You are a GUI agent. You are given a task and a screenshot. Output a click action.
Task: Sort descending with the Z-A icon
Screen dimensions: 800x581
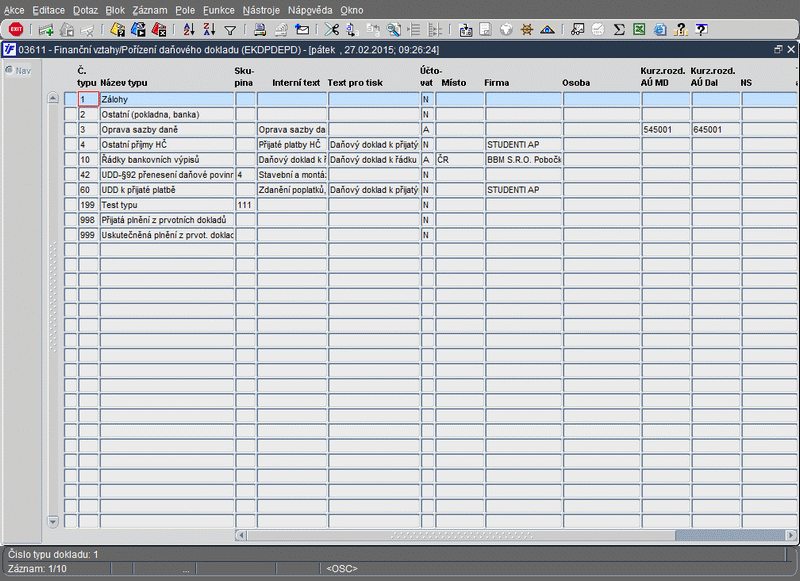click(209, 30)
